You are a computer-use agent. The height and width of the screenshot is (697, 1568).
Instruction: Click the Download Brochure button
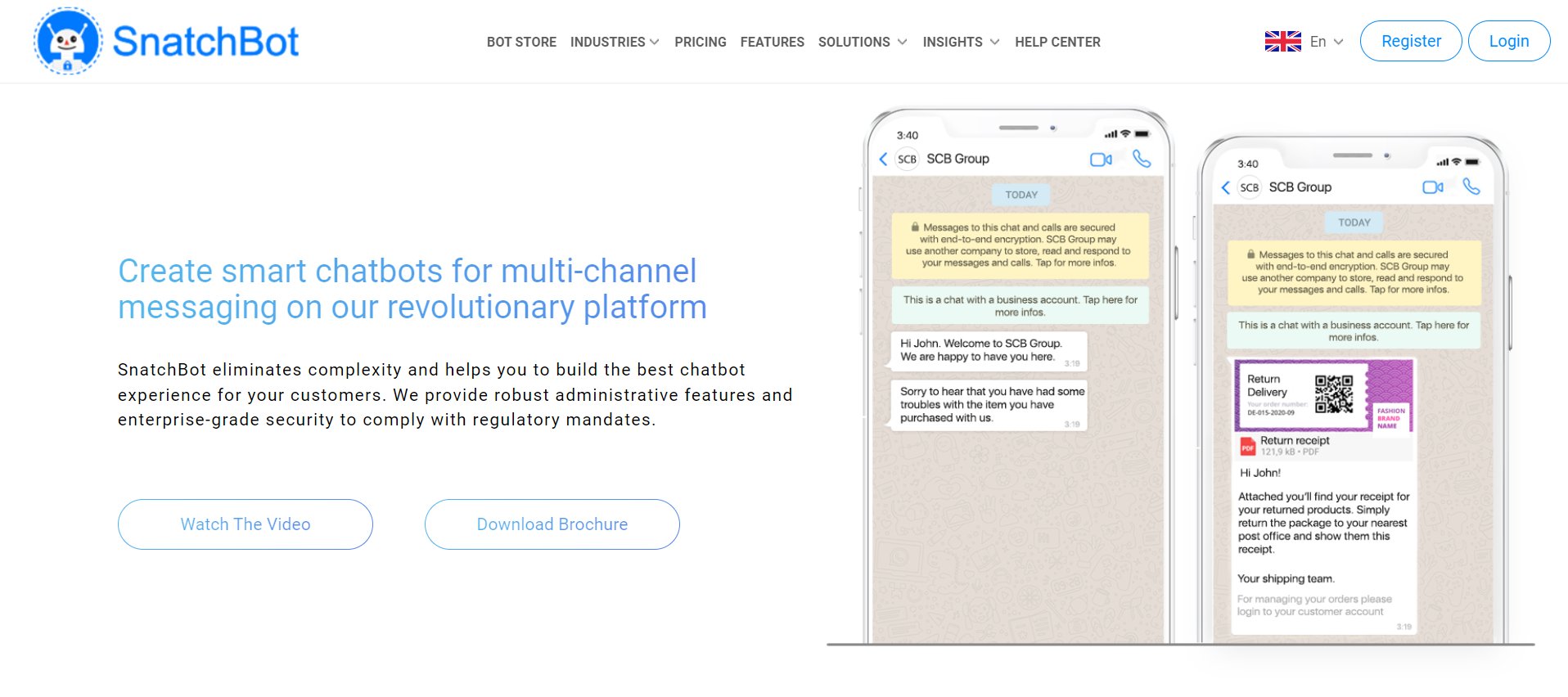point(552,524)
